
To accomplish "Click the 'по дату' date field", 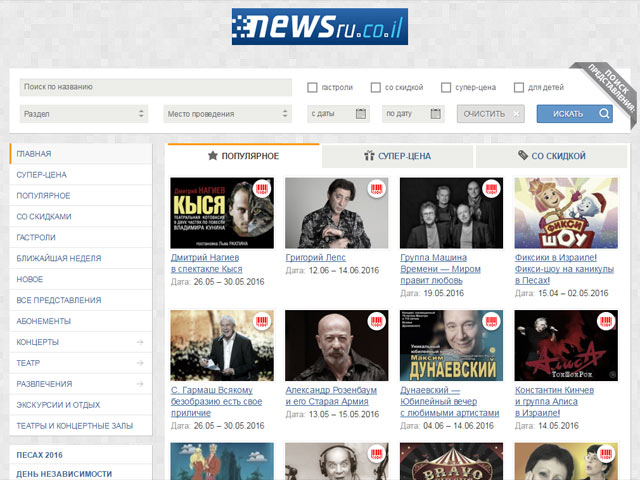I will pyautogui.click(x=413, y=114).
